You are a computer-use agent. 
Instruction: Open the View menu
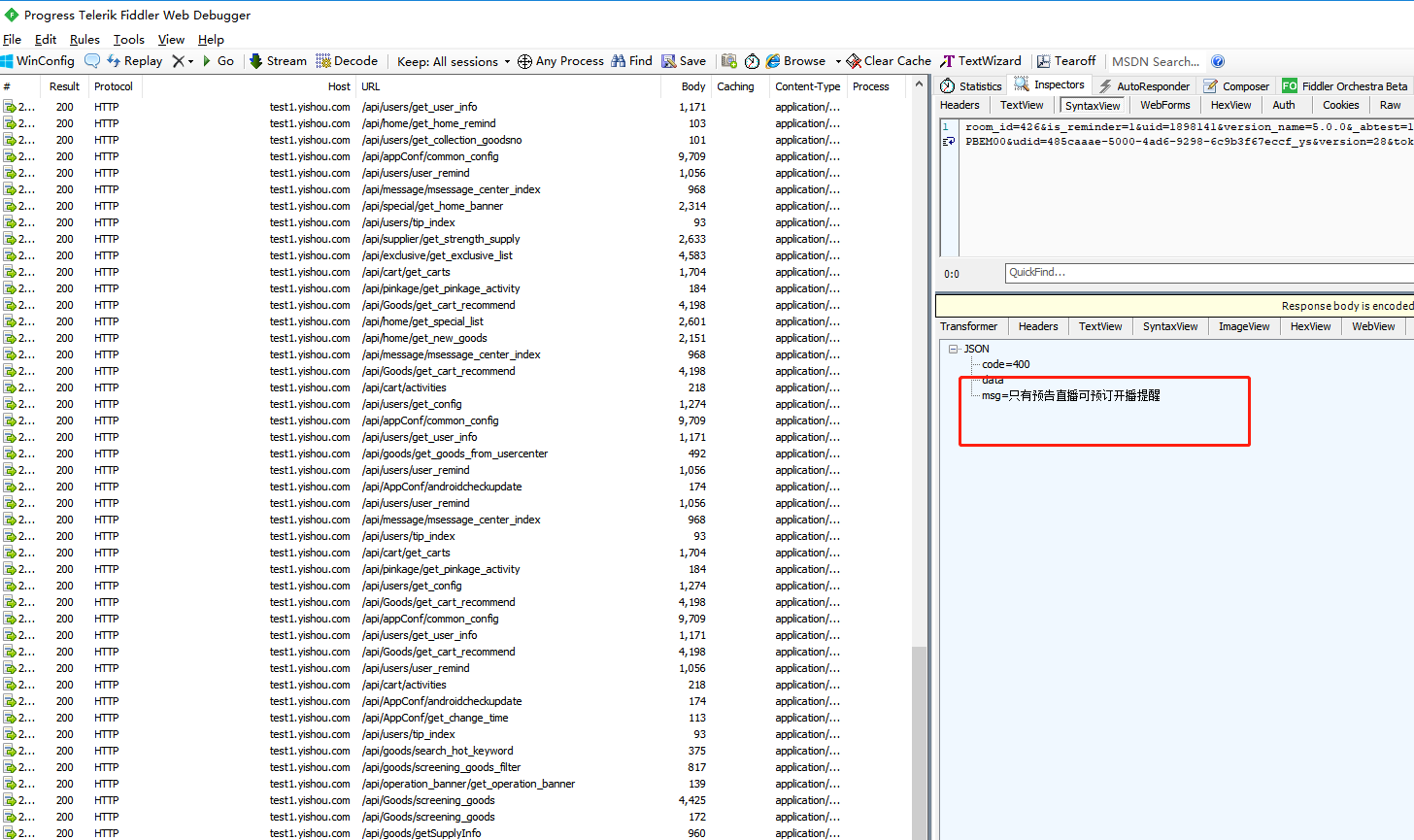click(171, 40)
